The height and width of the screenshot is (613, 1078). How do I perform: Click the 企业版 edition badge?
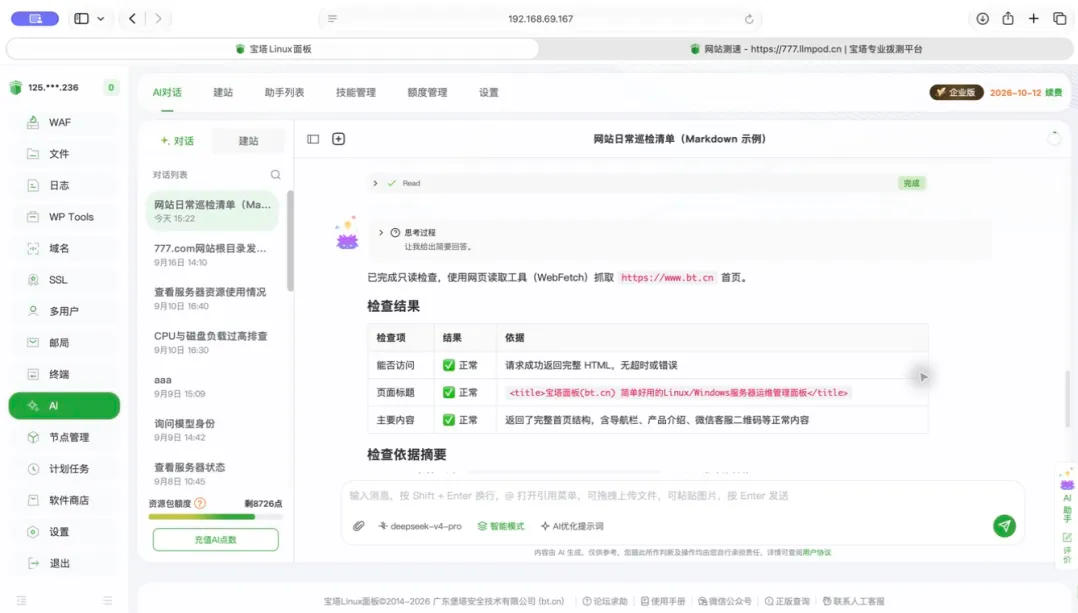coord(956,92)
